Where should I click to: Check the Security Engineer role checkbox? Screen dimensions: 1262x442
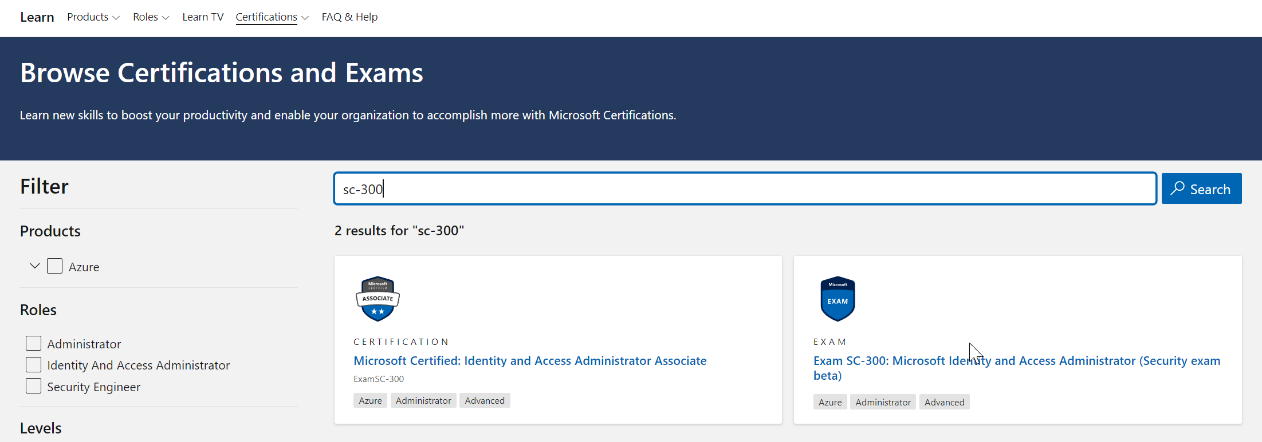34,387
